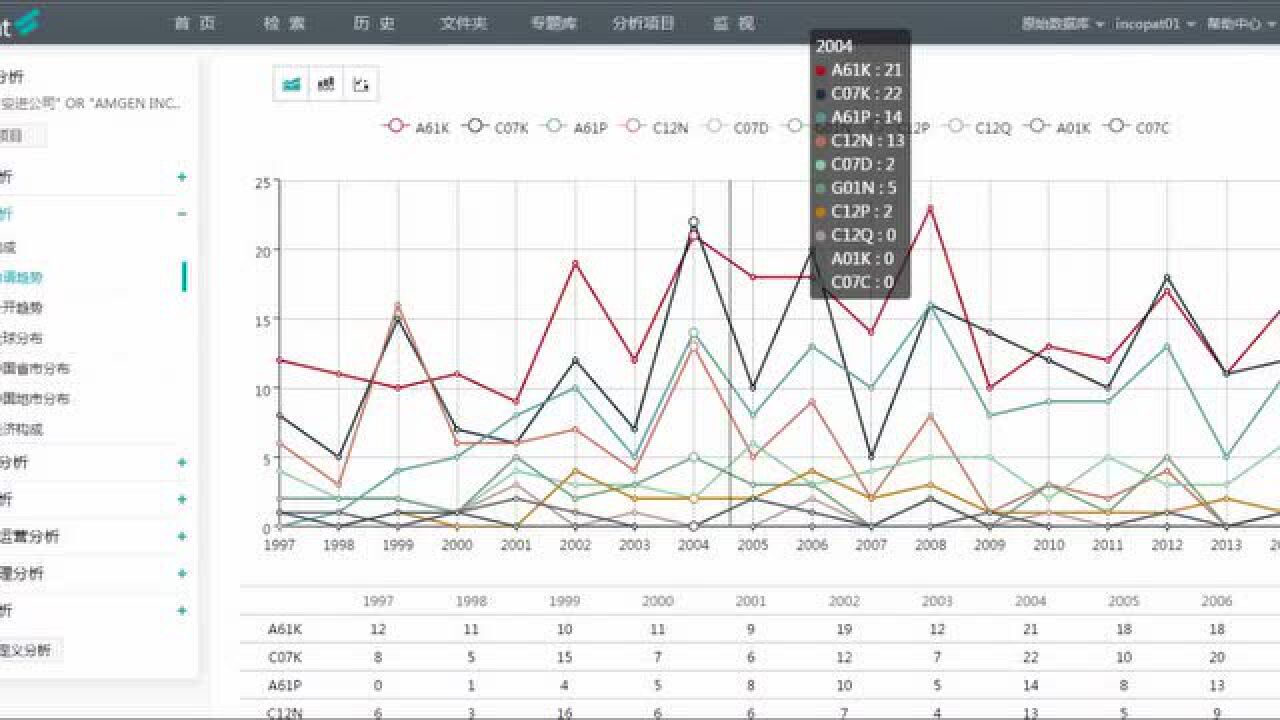The image size is (1280, 720).
Task: Click the 监视 navigation link
Action: pyautogui.click(x=734, y=24)
